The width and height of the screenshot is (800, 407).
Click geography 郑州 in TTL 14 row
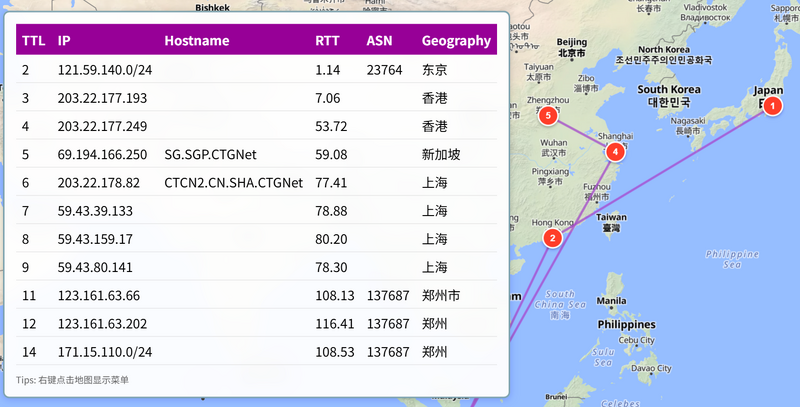point(435,351)
